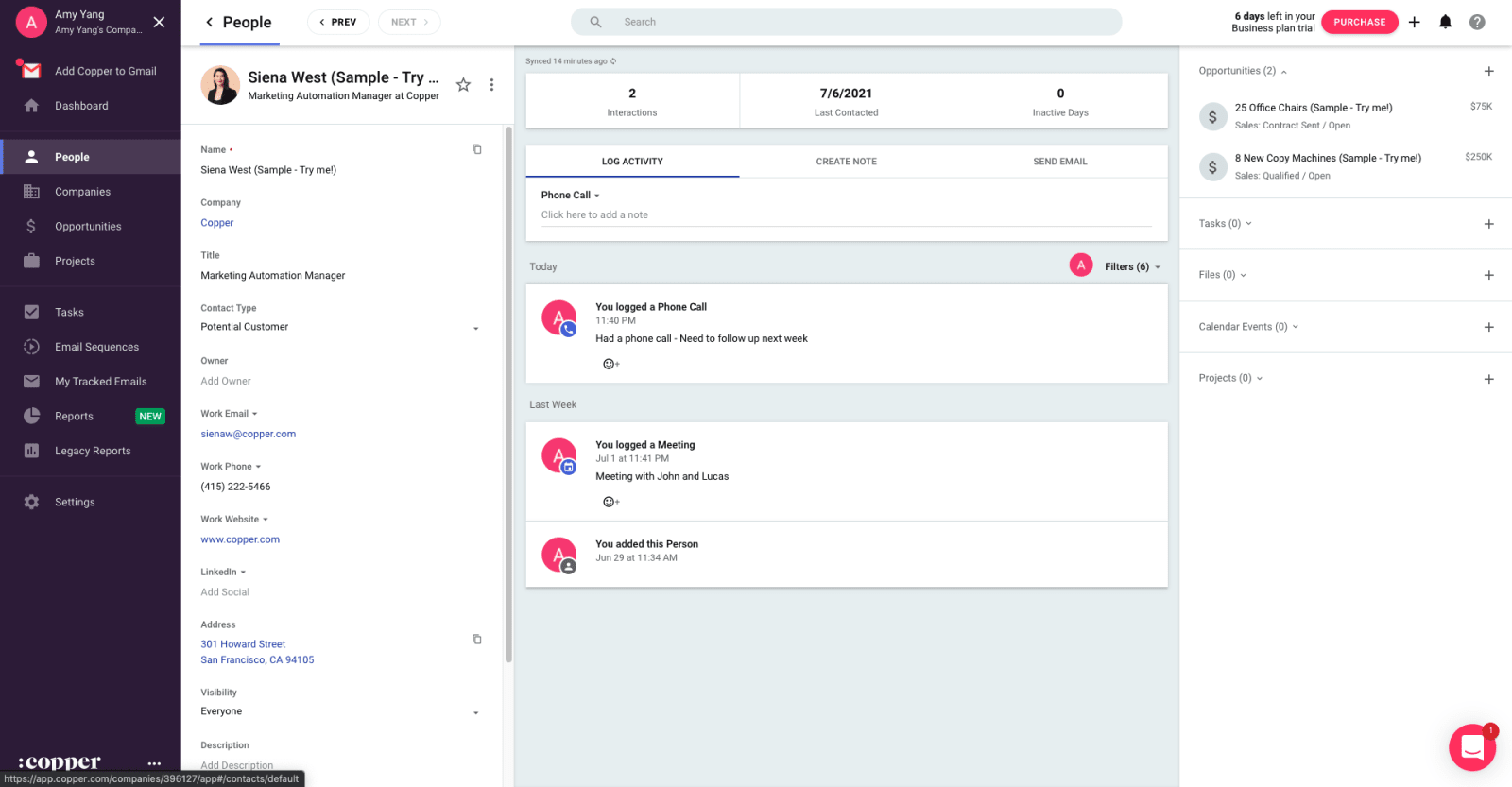Open Settings gear in sidebar

point(31,502)
